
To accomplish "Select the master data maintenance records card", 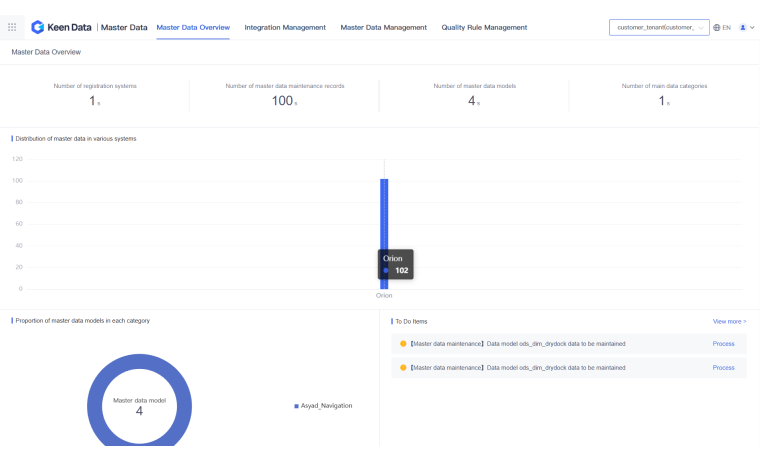I will [285, 95].
